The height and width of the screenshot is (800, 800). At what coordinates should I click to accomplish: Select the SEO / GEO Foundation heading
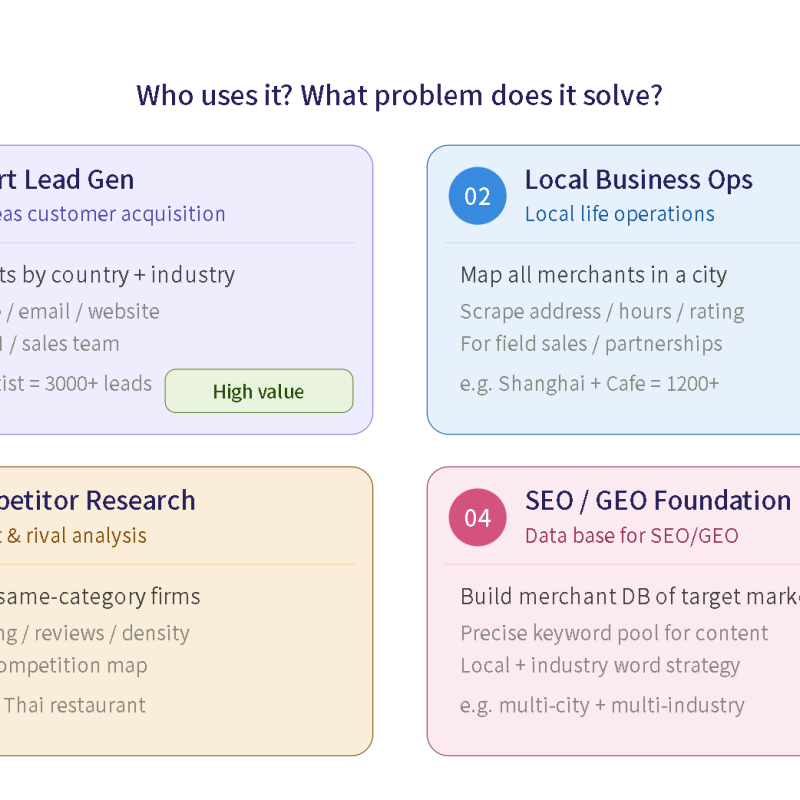pyautogui.click(x=658, y=501)
